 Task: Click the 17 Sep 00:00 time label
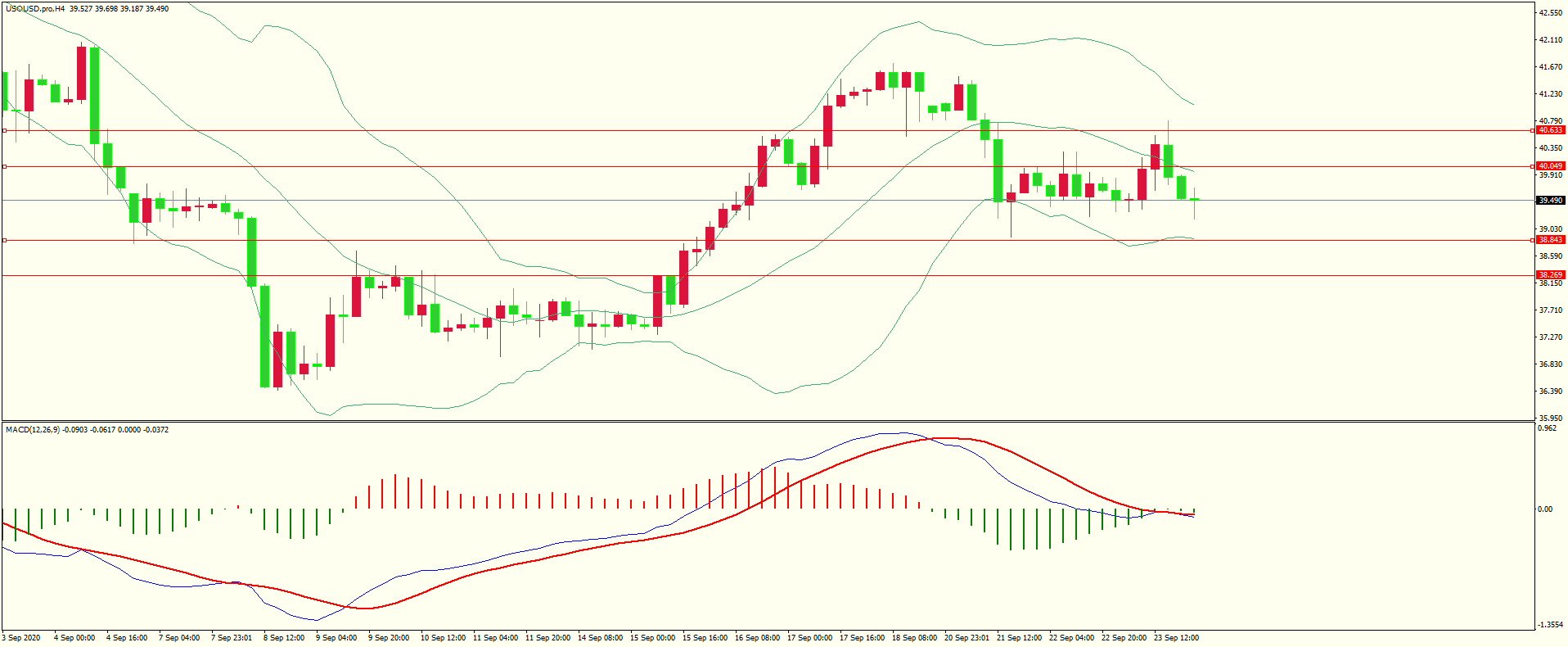(809, 638)
